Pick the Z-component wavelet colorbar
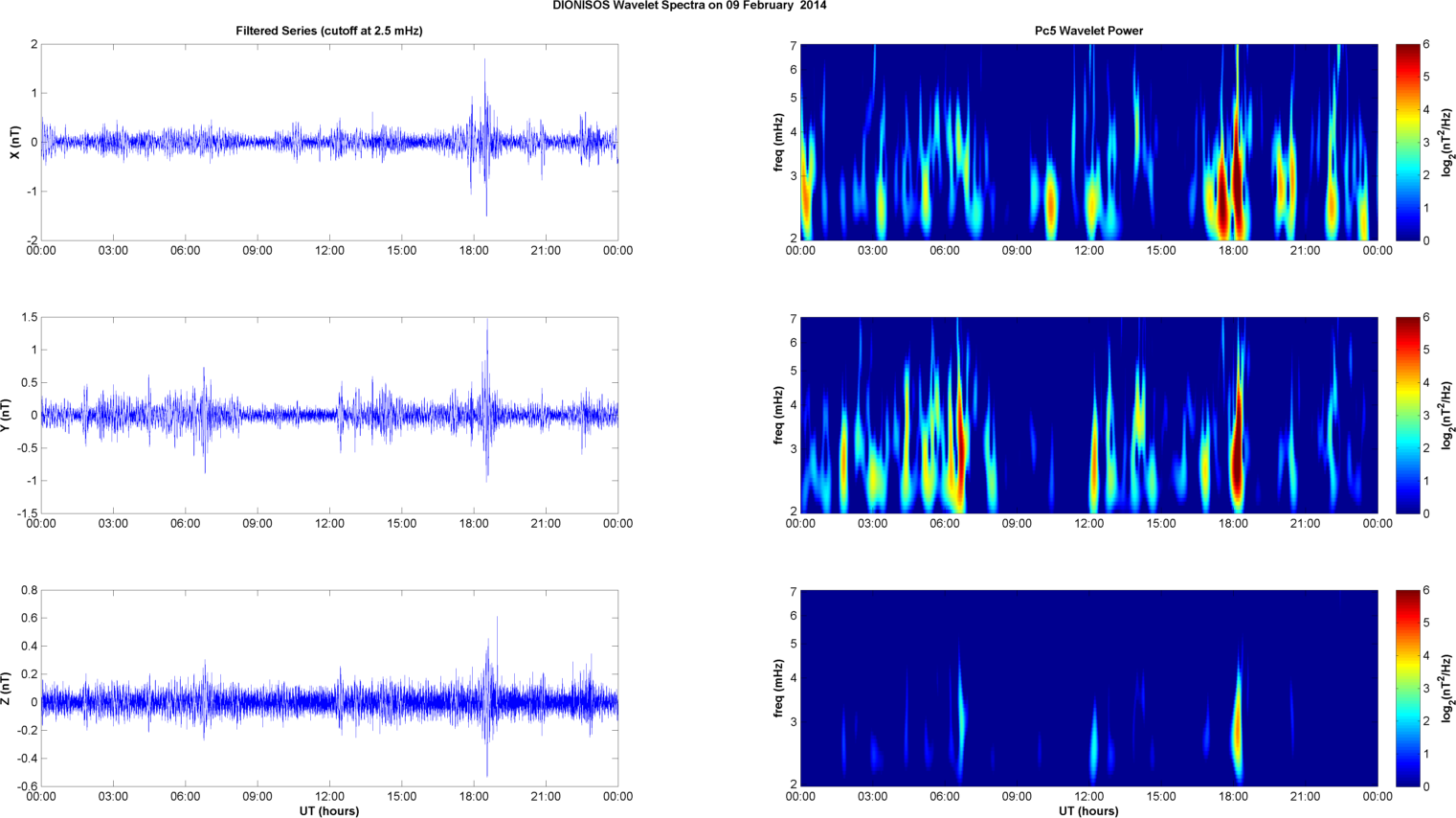Viewport: 1456px width, 818px height. (x=1407, y=688)
